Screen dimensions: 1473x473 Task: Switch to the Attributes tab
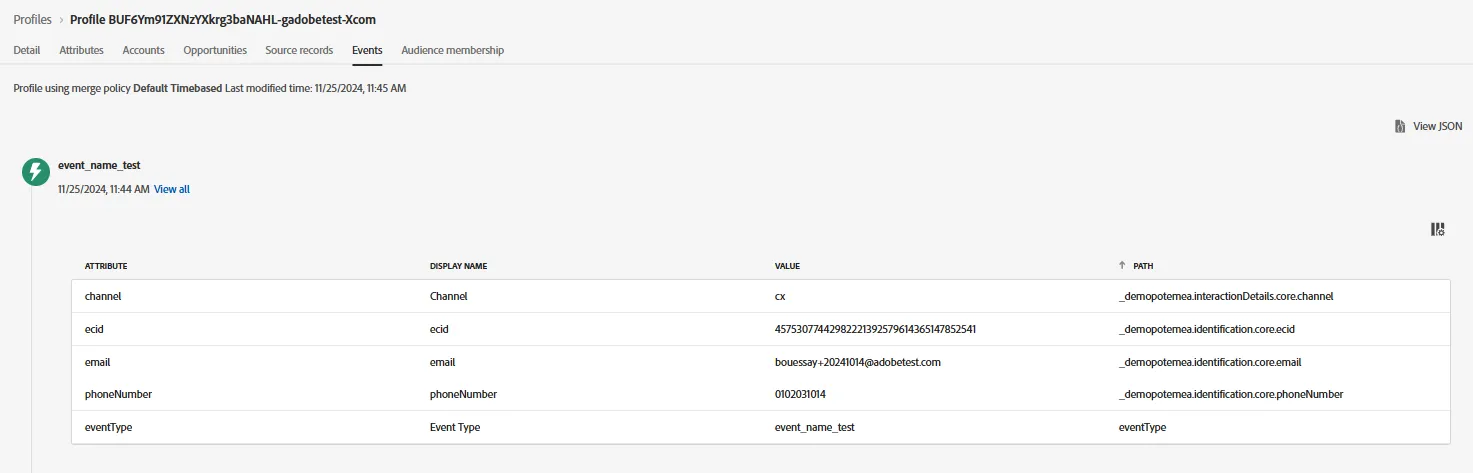click(82, 50)
